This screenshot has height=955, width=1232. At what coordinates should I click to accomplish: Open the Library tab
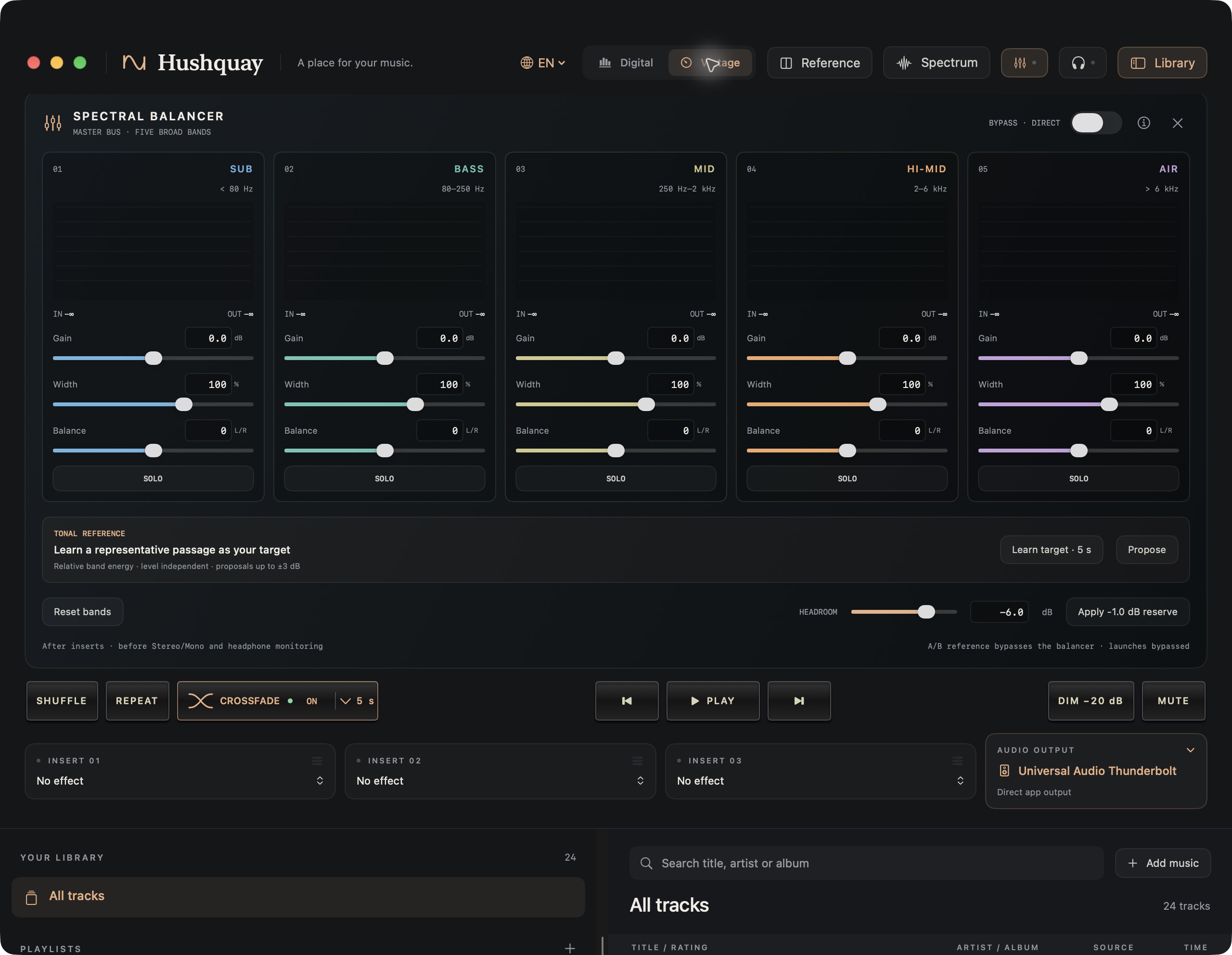pyautogui.click(x=1162, y=63)
